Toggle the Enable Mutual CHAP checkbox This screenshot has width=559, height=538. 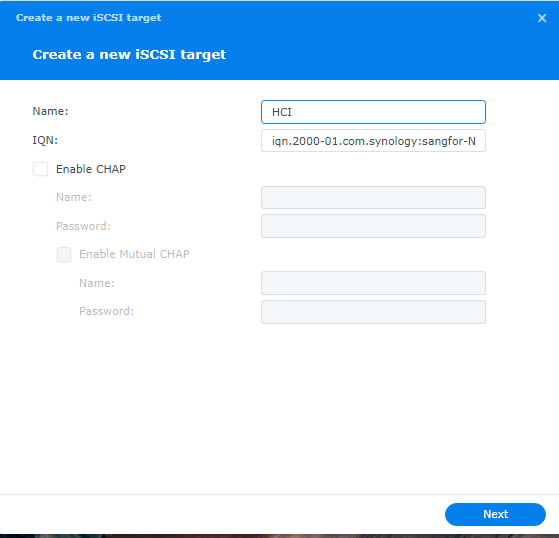[x=64, y=254]
